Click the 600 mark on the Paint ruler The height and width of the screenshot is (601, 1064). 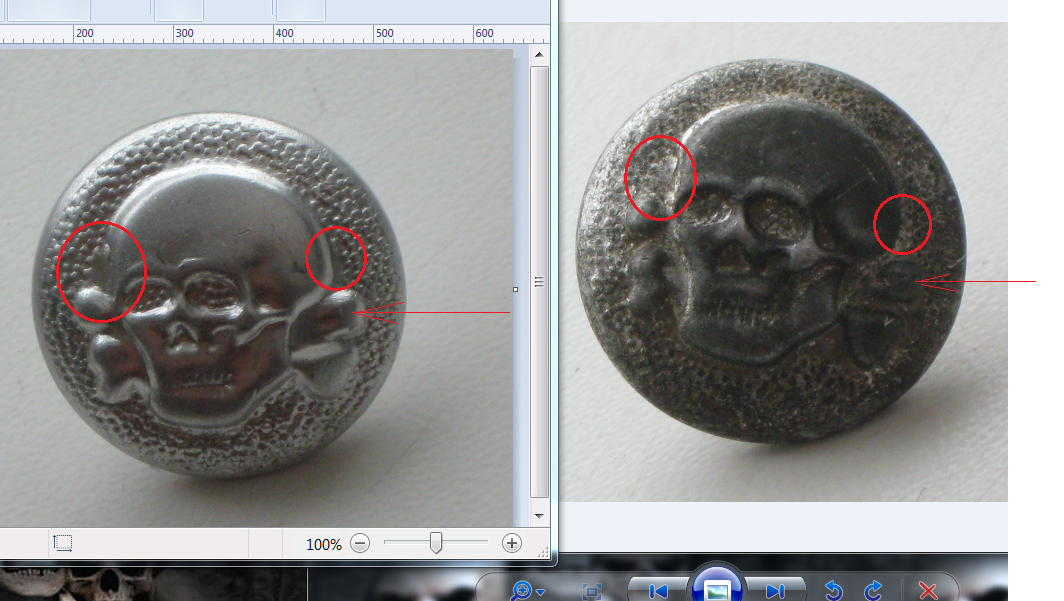pyautogui.click(x=484, y=33)
